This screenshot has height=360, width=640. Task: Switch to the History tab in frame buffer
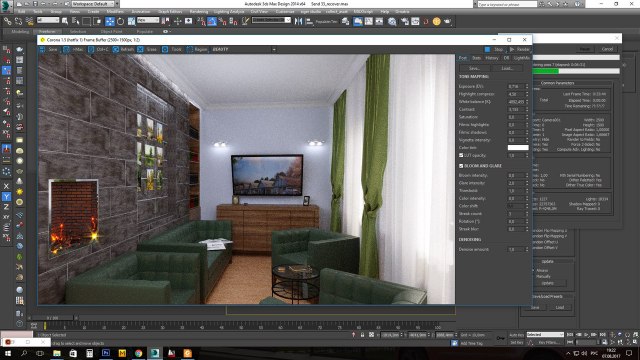click(492, 58)
